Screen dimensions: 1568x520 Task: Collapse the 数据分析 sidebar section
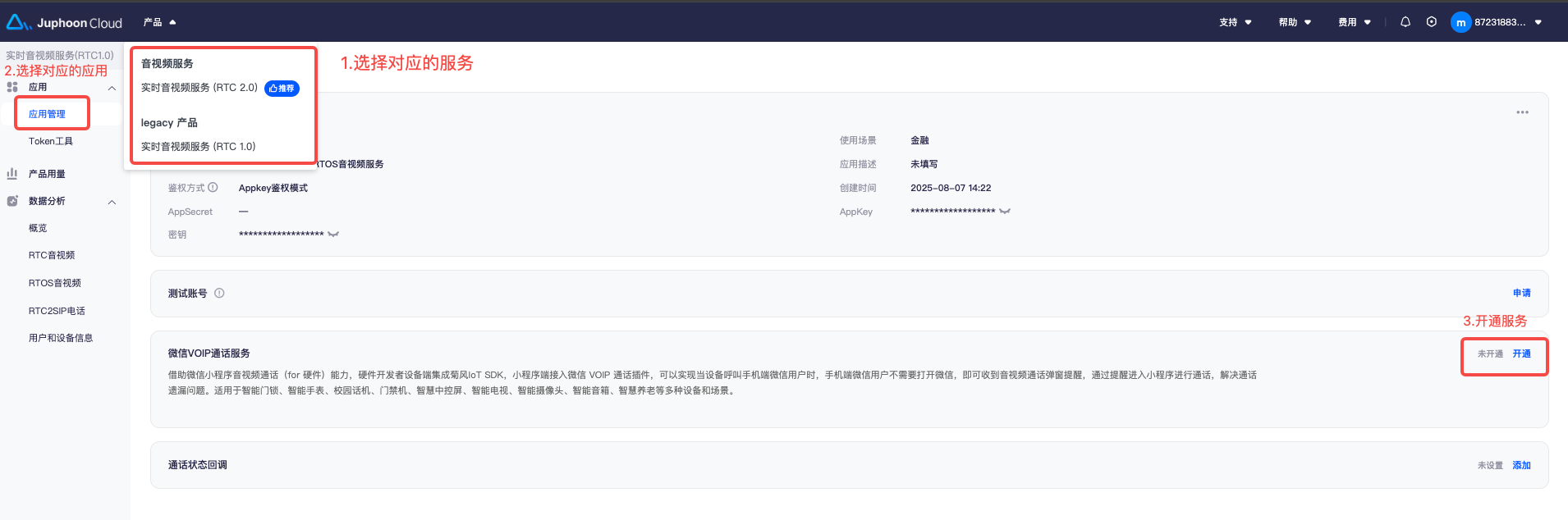pyautogui.click(x=112, y=202)
